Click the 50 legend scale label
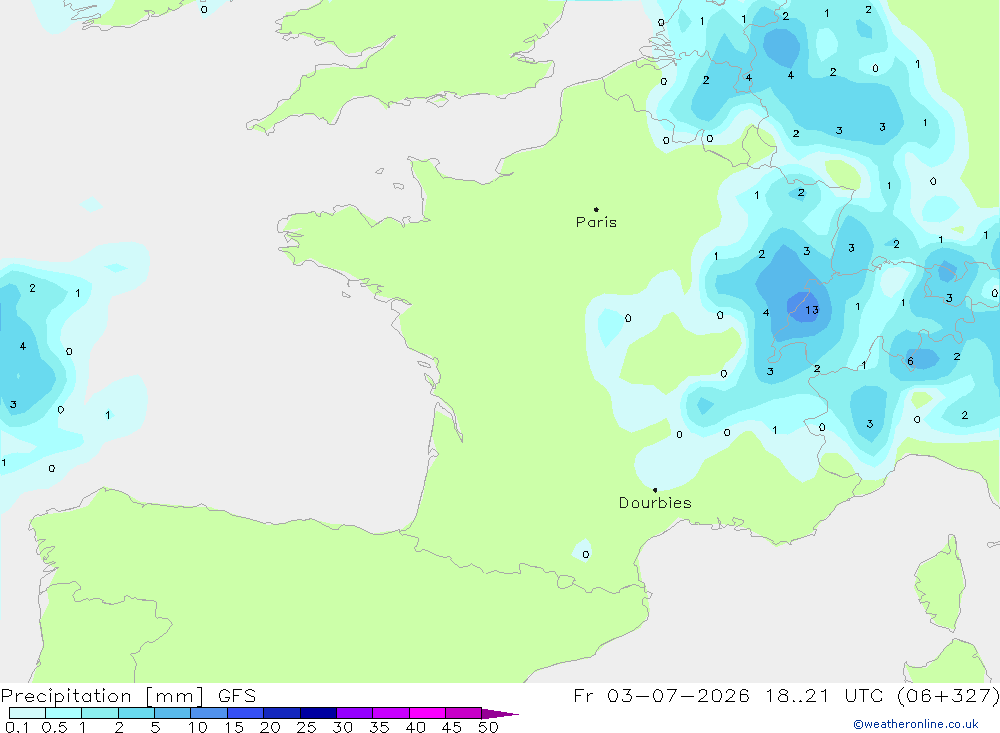This screenshot has width=1000, height=733. click(x=488, y=727)
